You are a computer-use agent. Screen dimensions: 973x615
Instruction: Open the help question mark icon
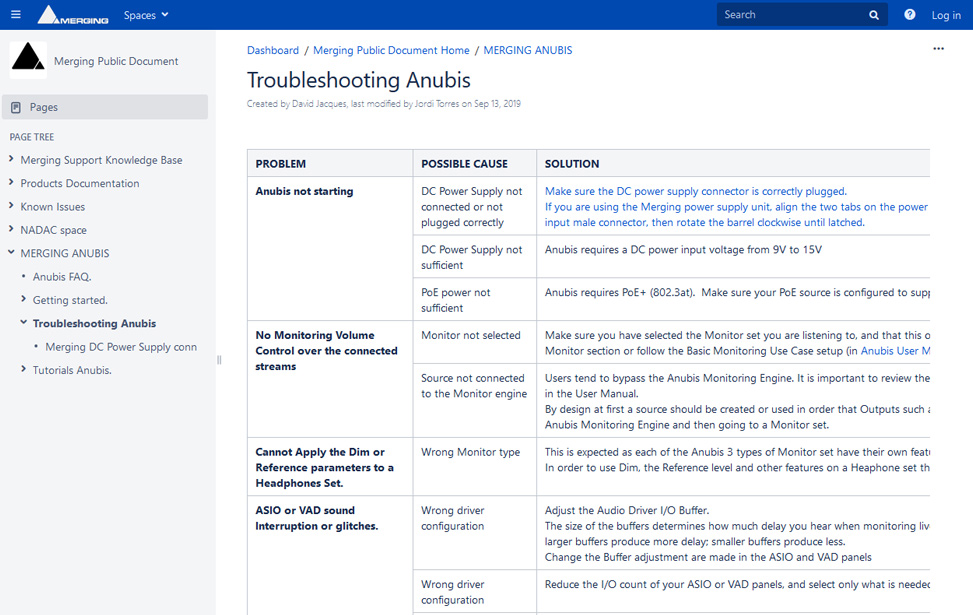pyautogui.click(x=910, y=15)
